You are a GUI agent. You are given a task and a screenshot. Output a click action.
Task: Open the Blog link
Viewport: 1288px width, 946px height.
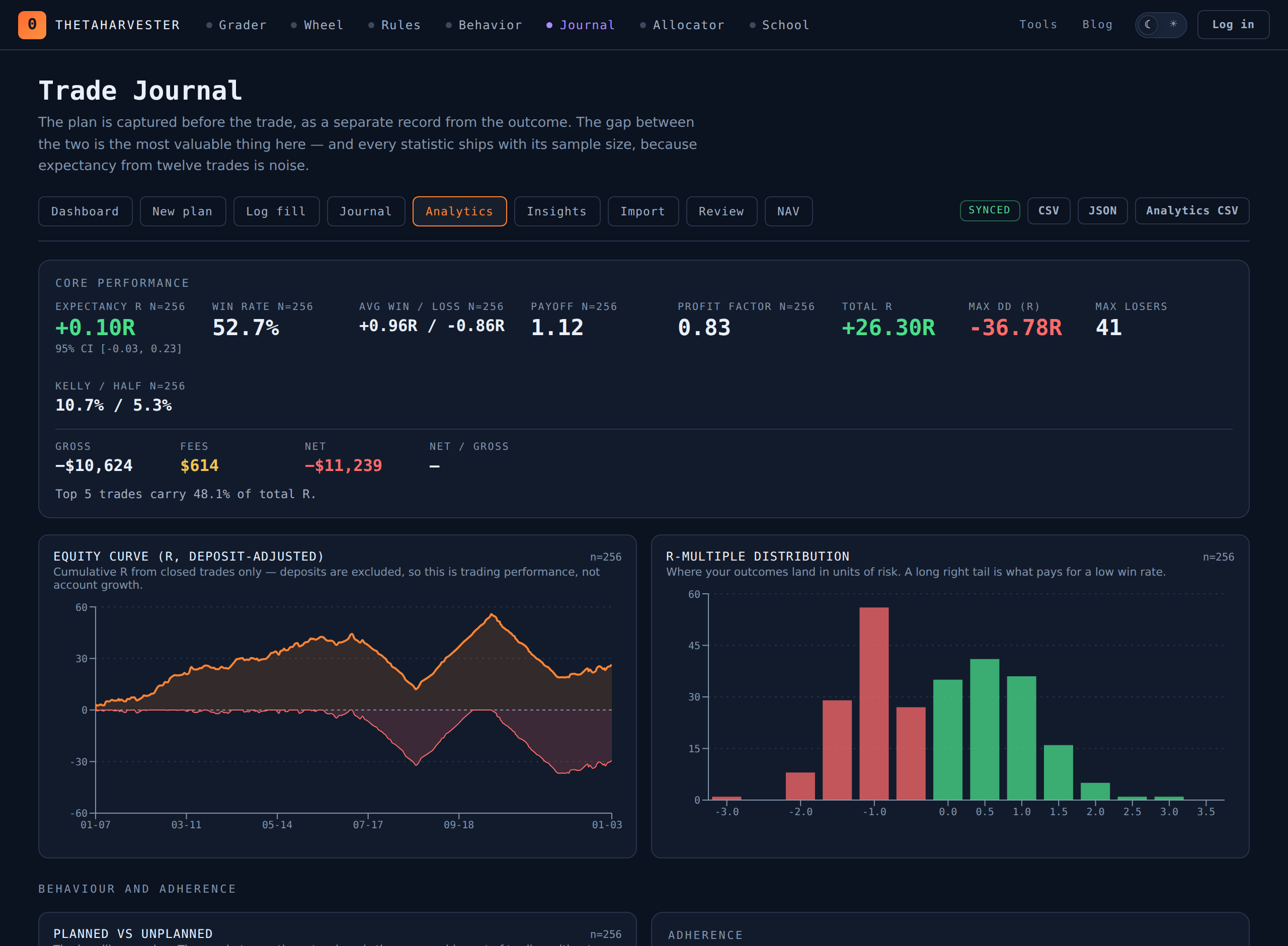click(1097, 25)
